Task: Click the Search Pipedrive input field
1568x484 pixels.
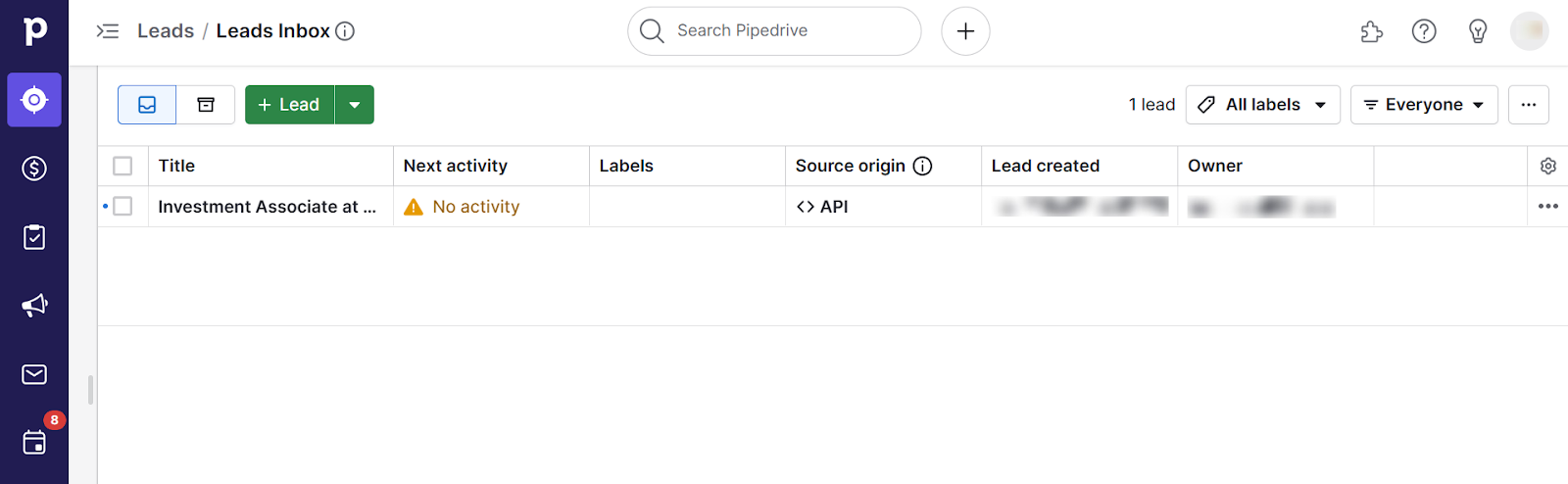Action: (784, 31)
